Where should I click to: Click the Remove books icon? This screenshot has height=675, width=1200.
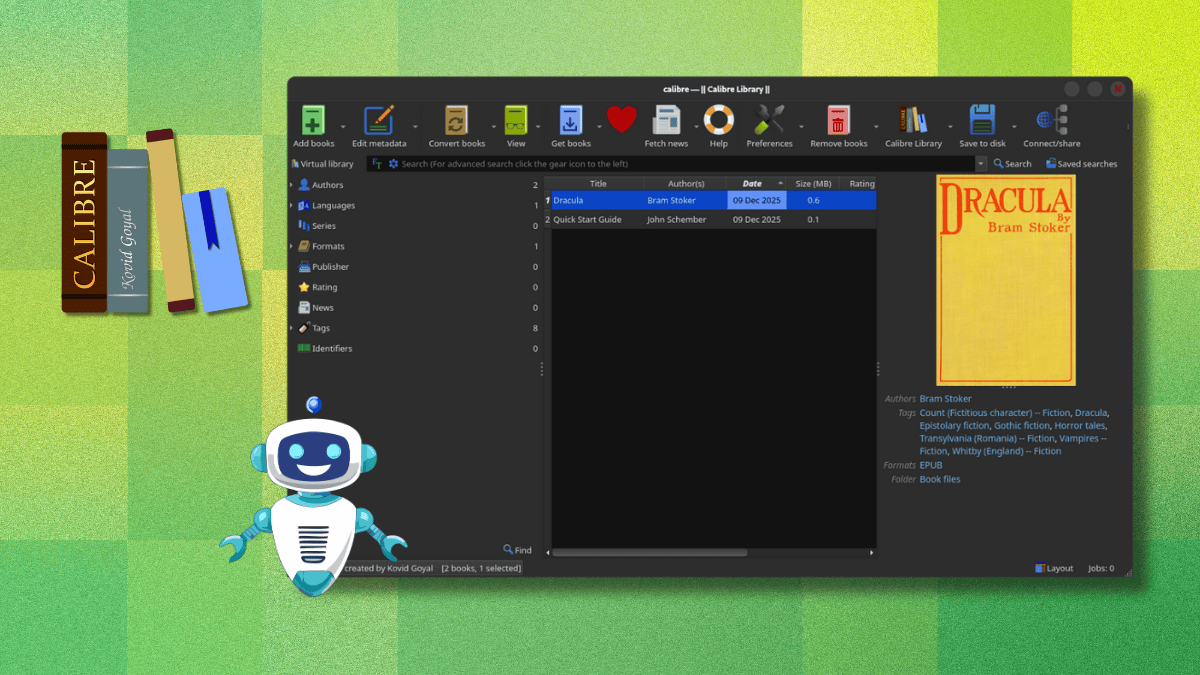click(838, 118)
